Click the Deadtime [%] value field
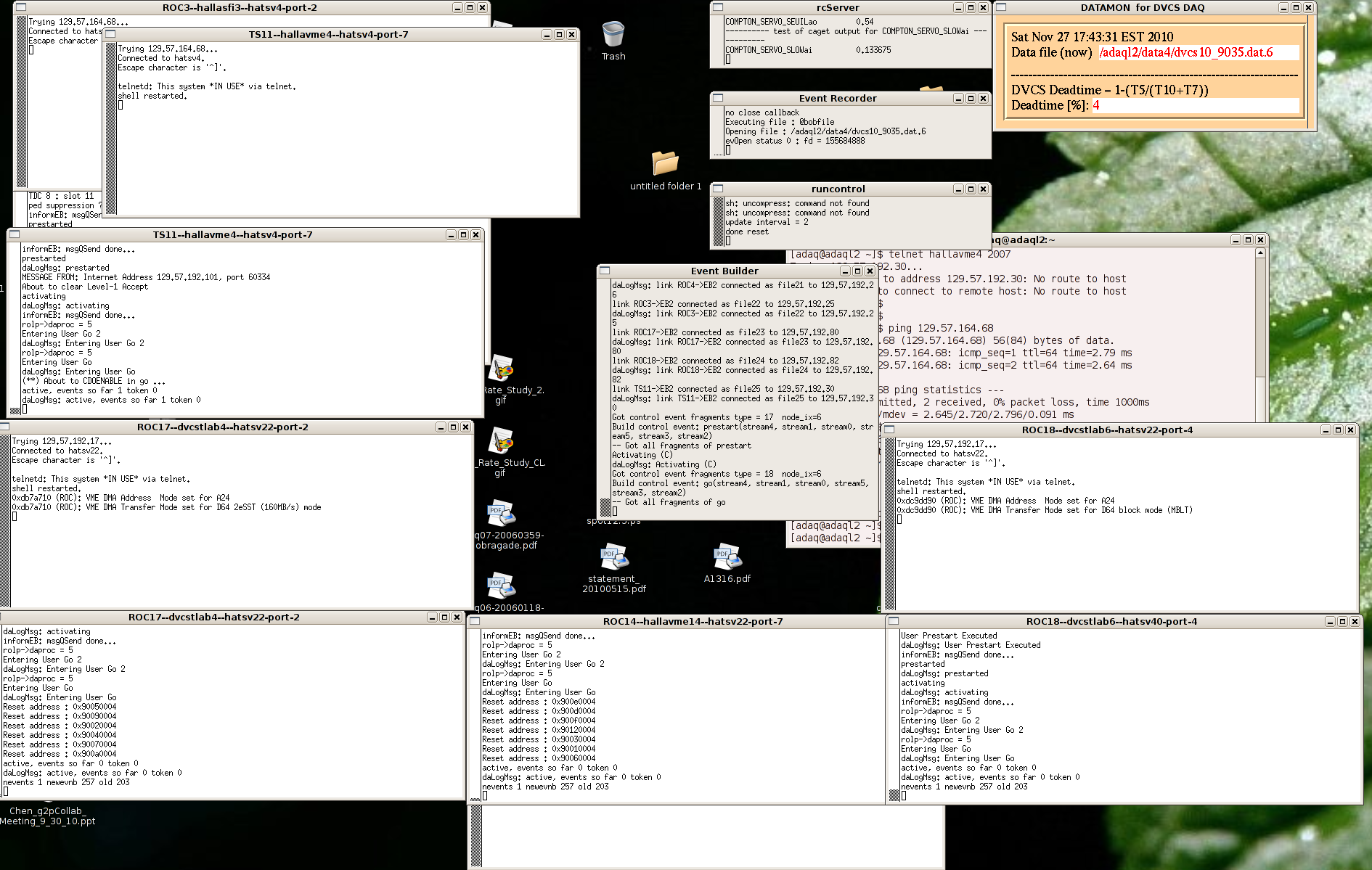 pos(1194,105)
